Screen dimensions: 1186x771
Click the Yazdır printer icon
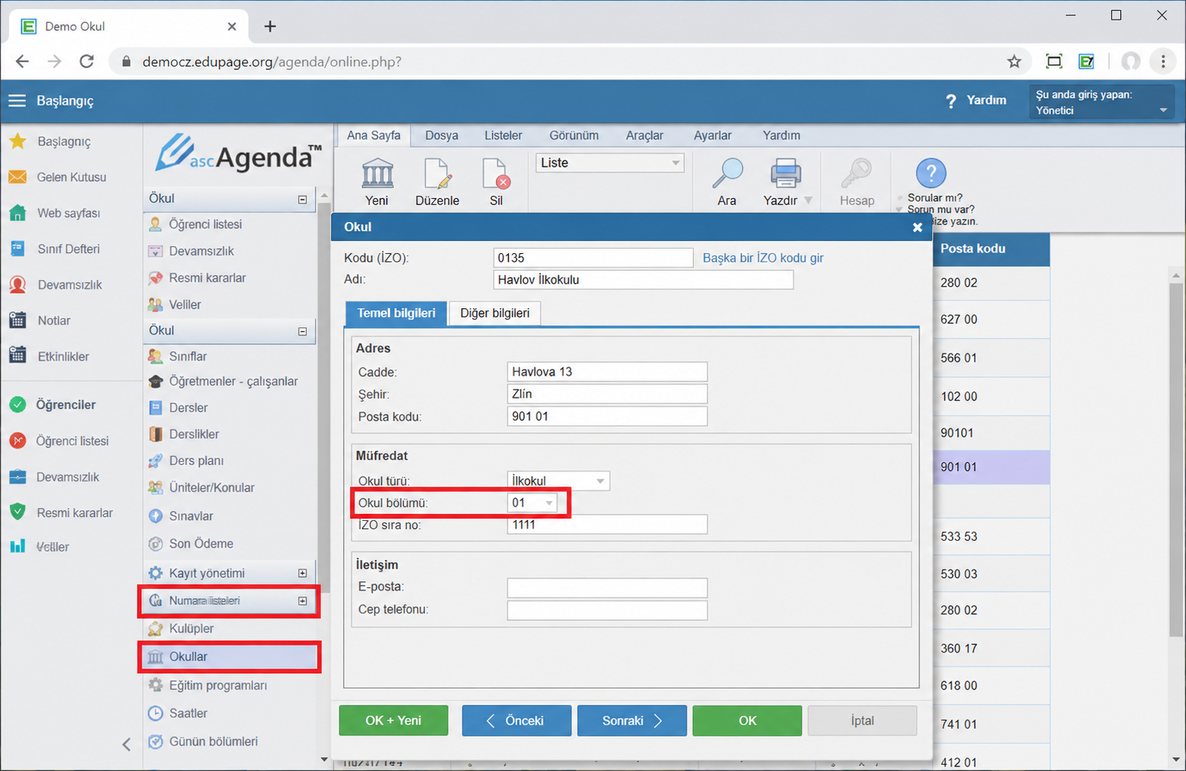(x=785, y=173)
